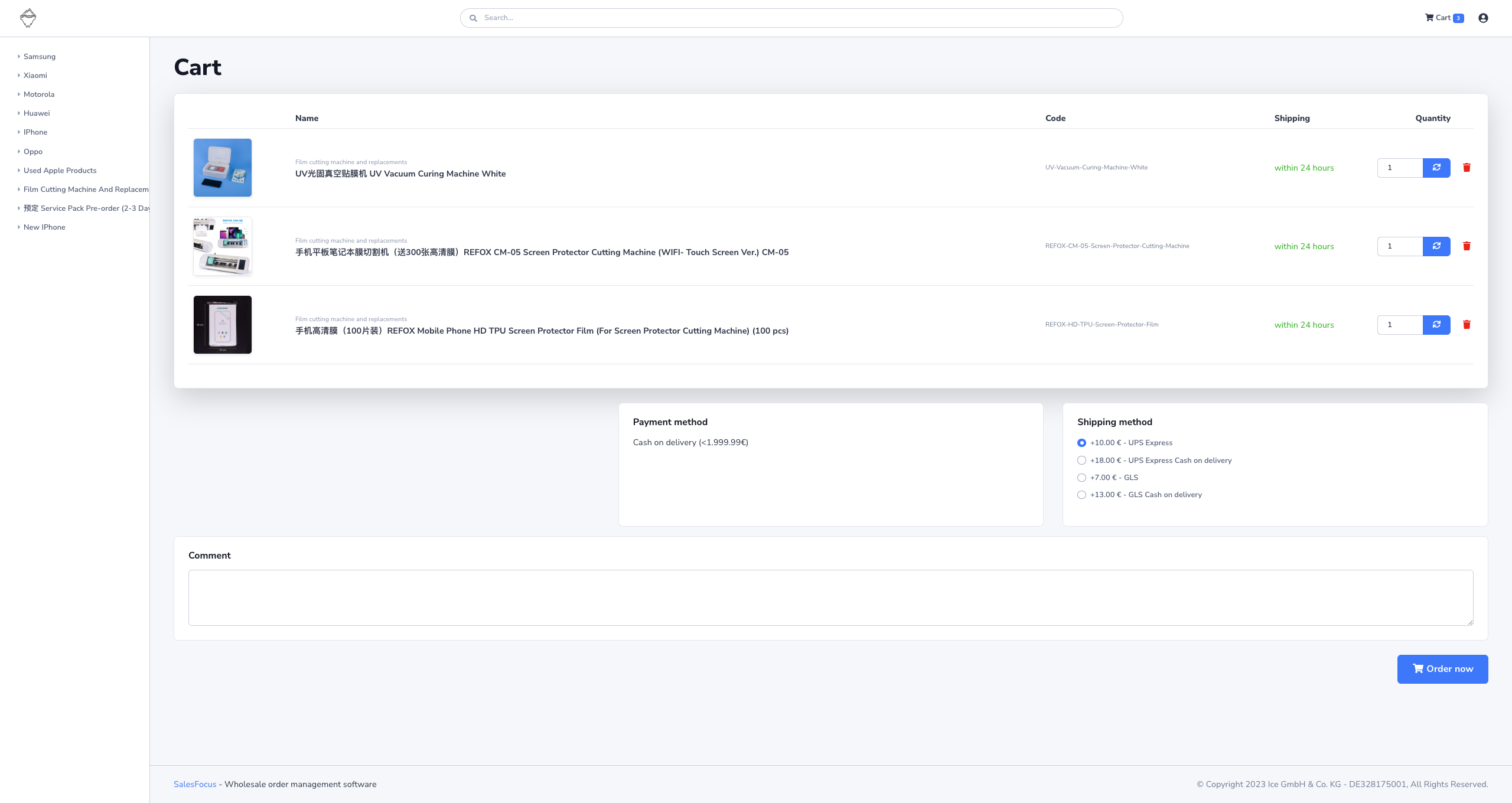Click the Quantity column header
Screen dimensions: 1512x803
pos(1433,118)
